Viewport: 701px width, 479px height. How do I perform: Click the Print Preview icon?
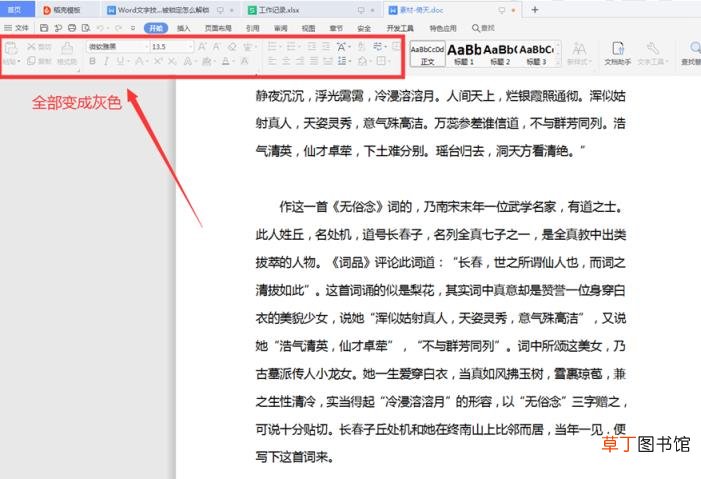click(x=86, y=28)
